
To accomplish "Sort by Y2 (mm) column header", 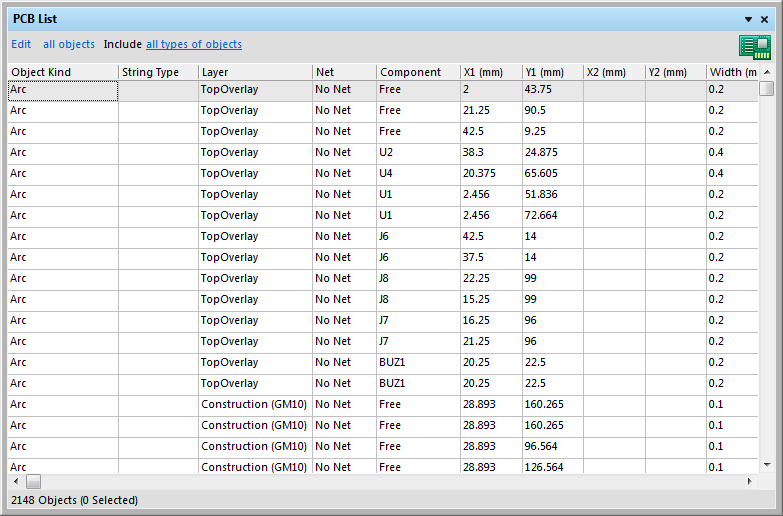I will [675, 72].
